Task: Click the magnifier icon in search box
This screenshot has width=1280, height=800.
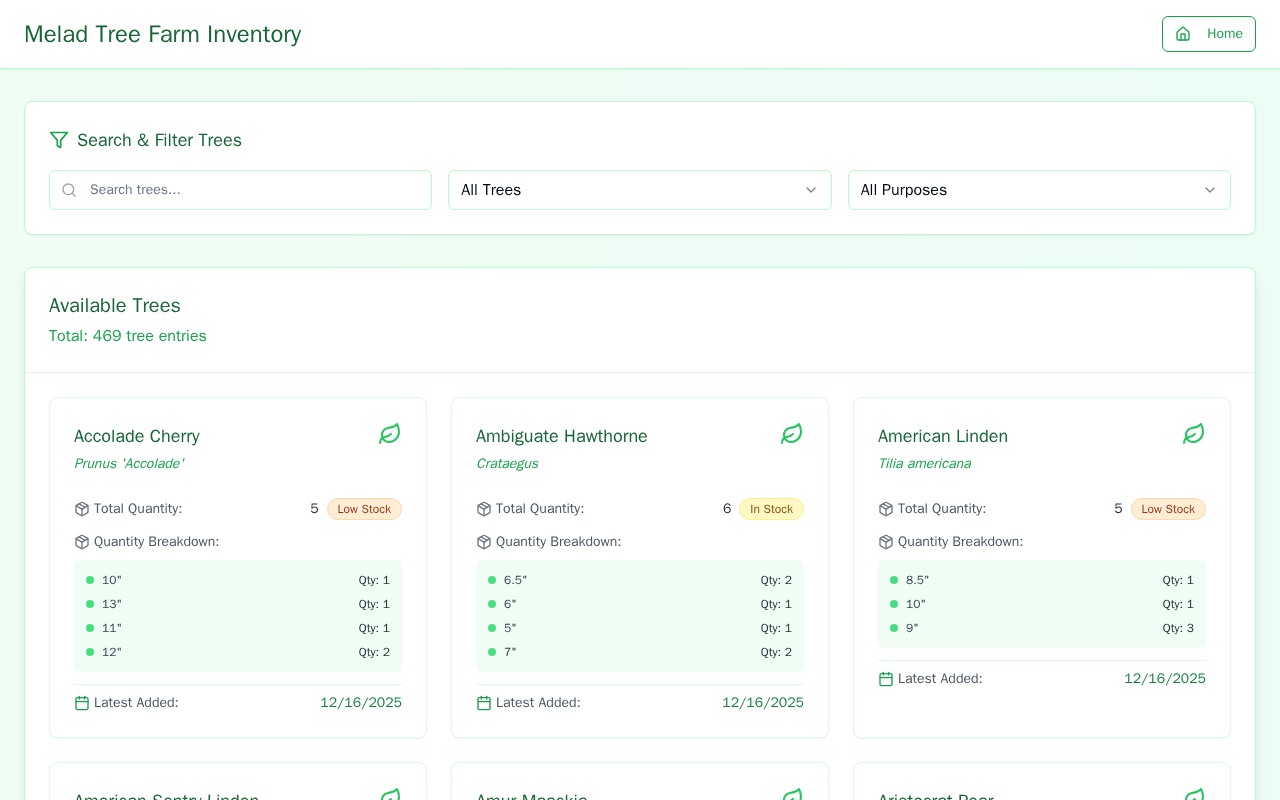Action: 69,190
